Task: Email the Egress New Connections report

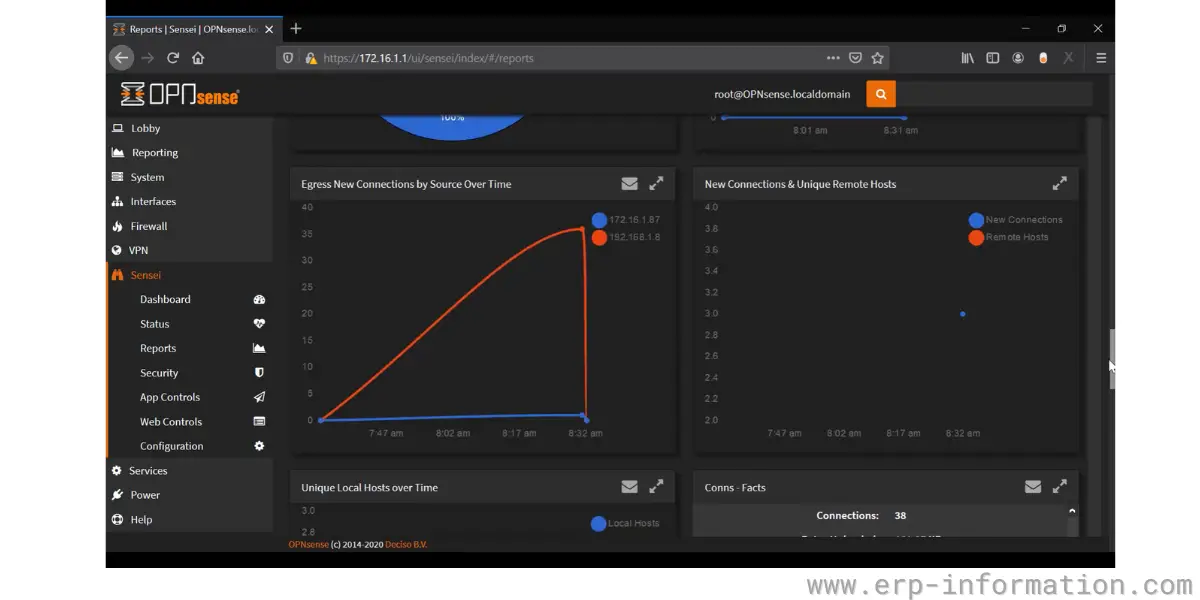Action: tap(629, 184)
